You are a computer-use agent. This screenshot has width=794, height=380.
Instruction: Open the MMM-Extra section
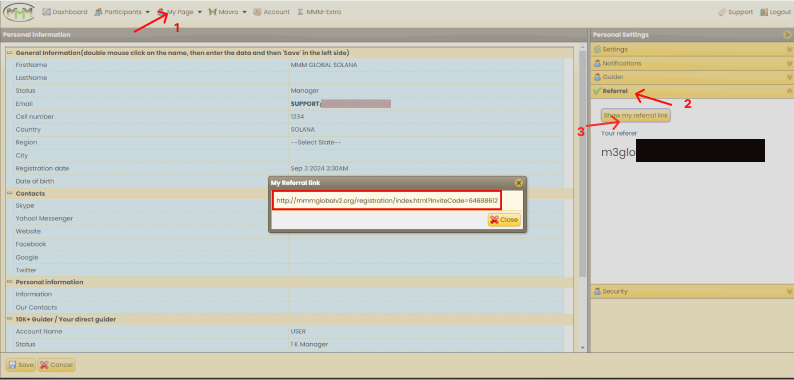tap(319, 12)
